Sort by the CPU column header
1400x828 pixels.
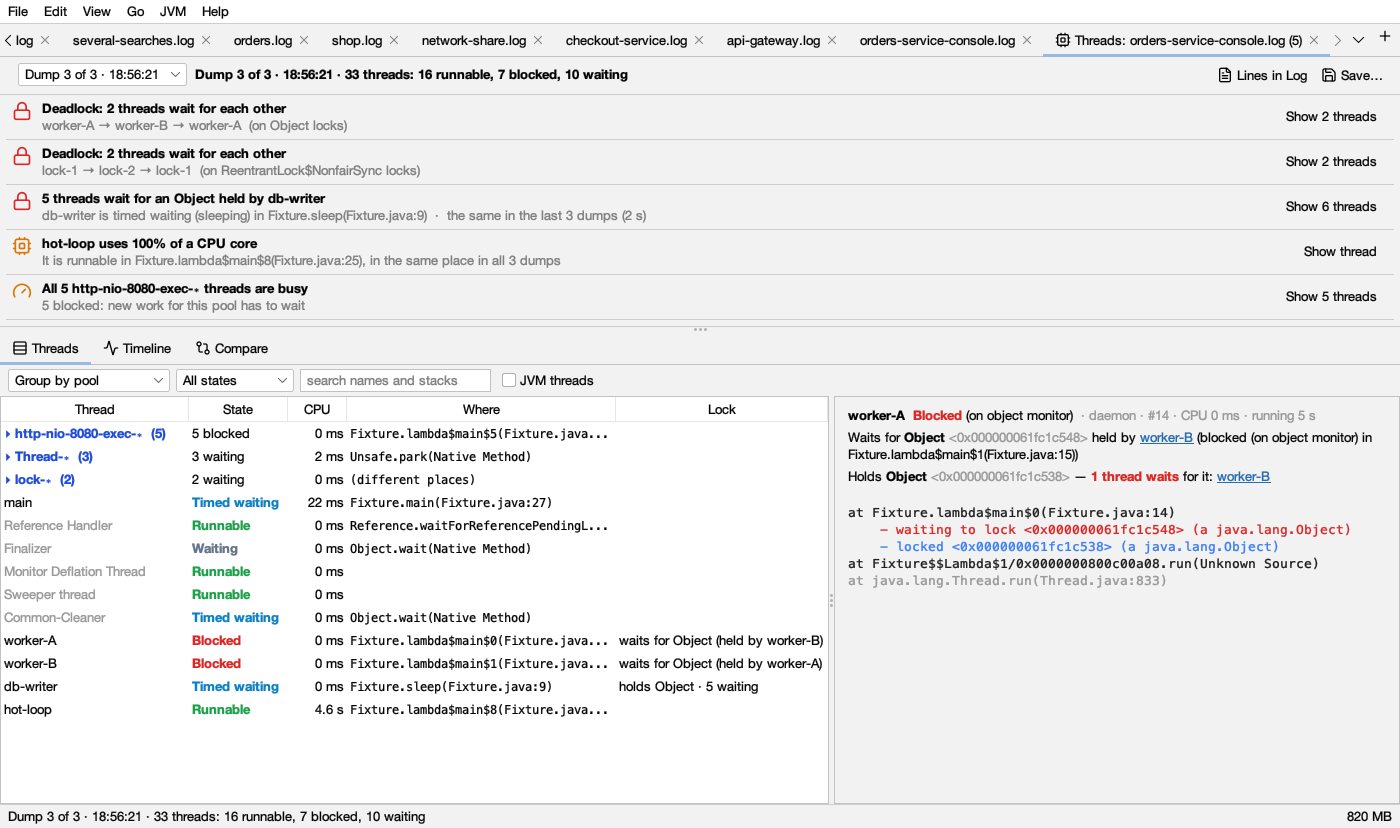pyautogui.click(x=317, y=409)
